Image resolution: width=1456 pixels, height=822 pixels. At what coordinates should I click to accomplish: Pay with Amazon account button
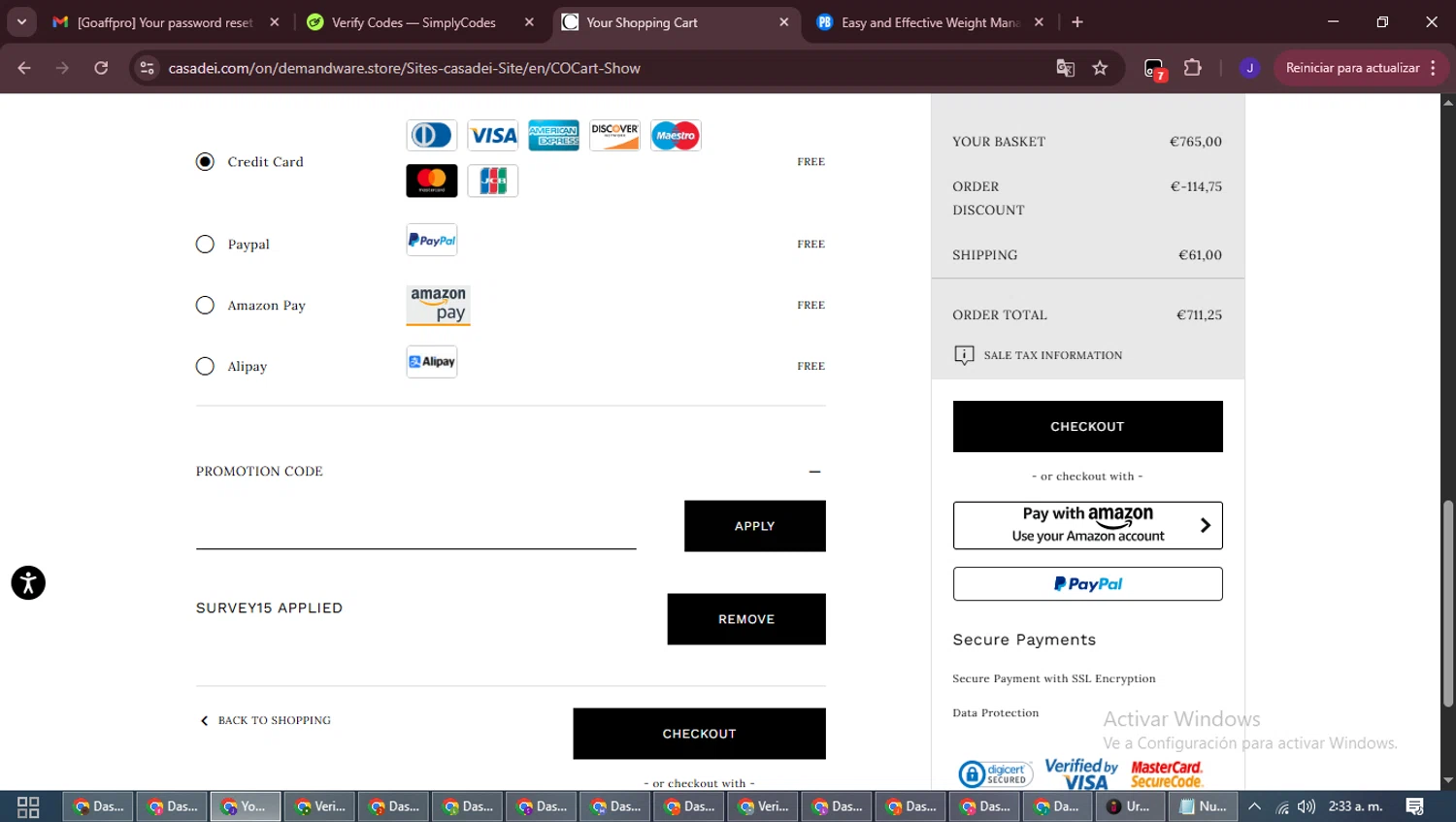(x=1087, y=525)
